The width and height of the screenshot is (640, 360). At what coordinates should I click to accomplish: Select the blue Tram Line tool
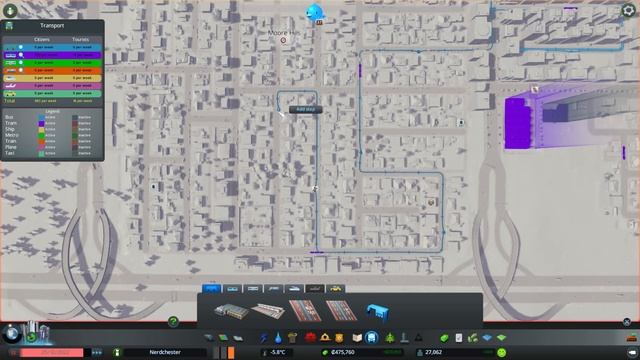pyautogui.click(x=378, y=312)
